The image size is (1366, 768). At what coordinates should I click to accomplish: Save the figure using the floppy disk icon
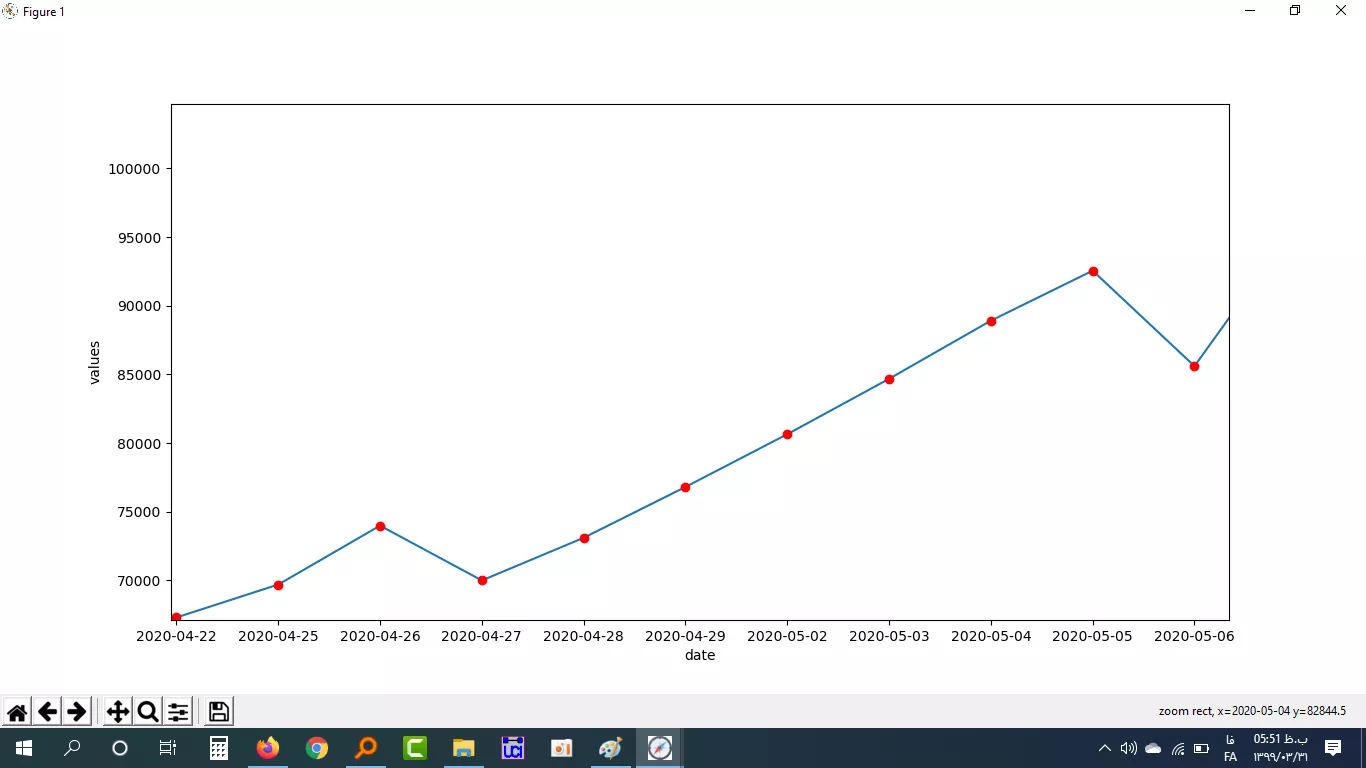[x=219, y=712]
